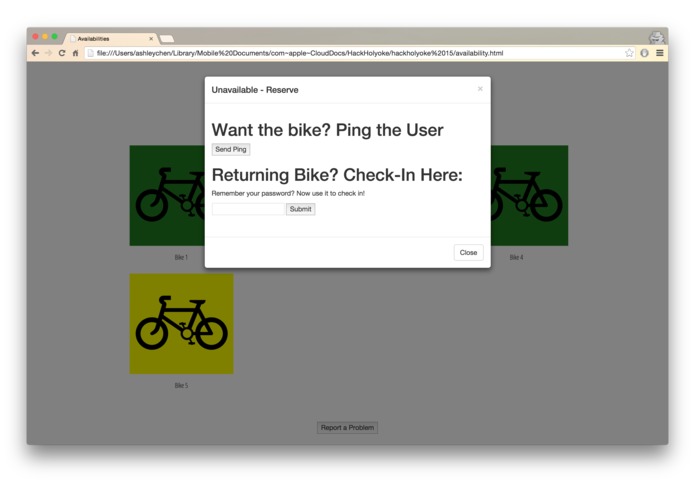
Task: Select the yellow Bike 5 thumbnail
Action: (181, 324)
